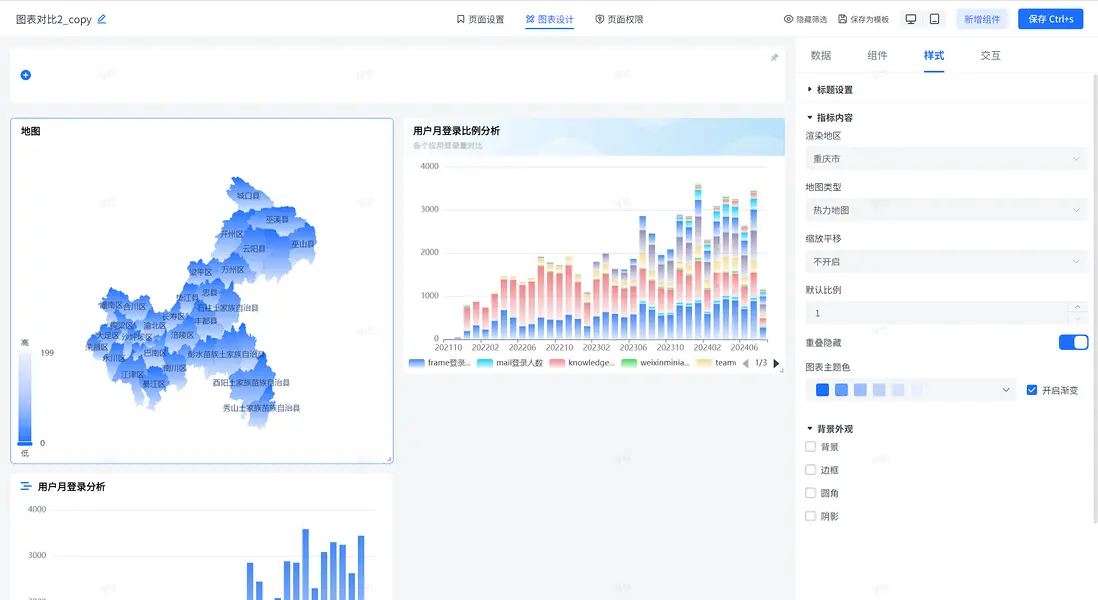Enable the 阴影 checkbox
The image size is (1098, 600).
point(810,516)
